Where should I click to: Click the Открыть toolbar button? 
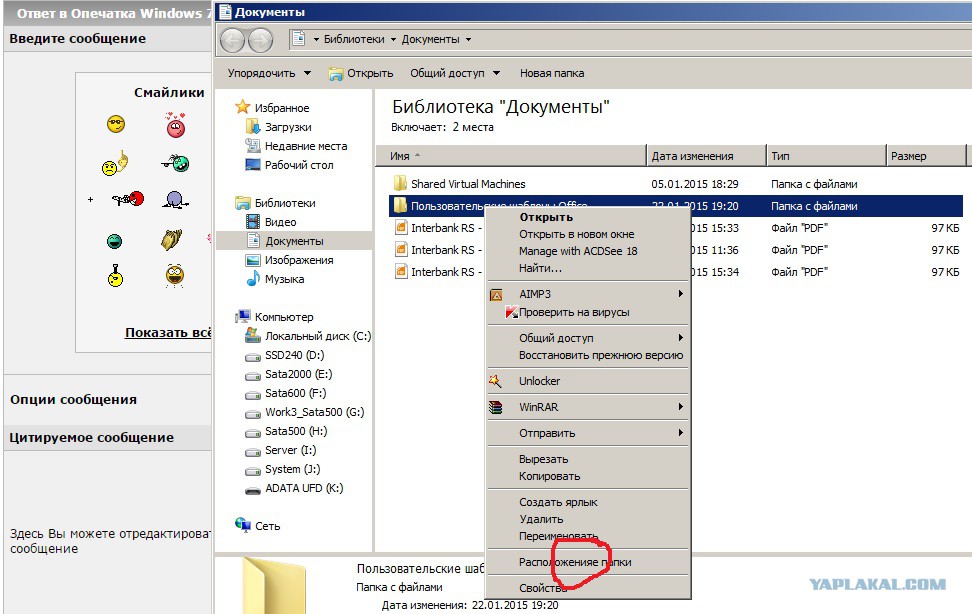pos(361,73)
